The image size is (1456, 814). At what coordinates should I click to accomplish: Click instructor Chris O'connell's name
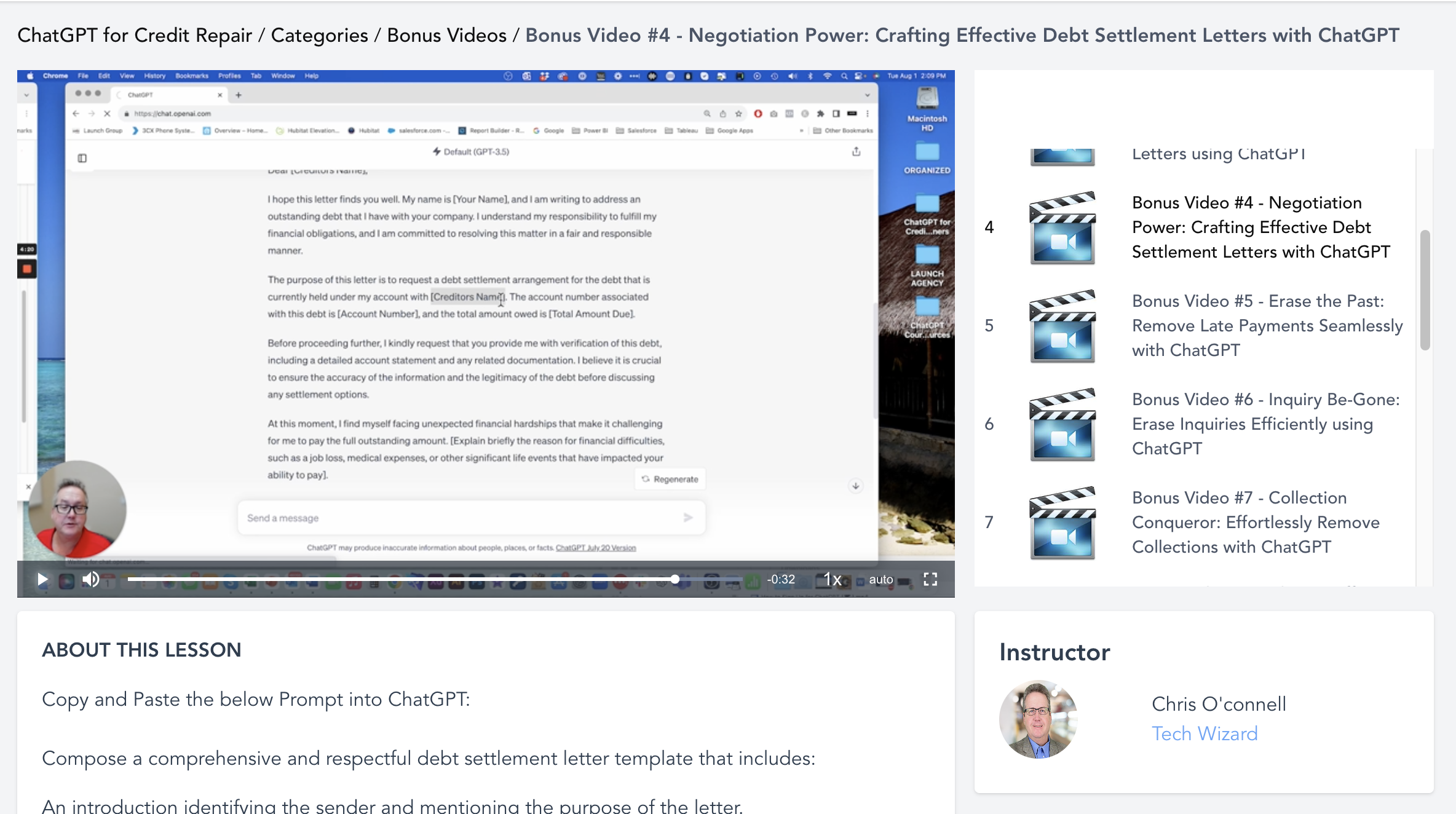[x=1219, y=704]
